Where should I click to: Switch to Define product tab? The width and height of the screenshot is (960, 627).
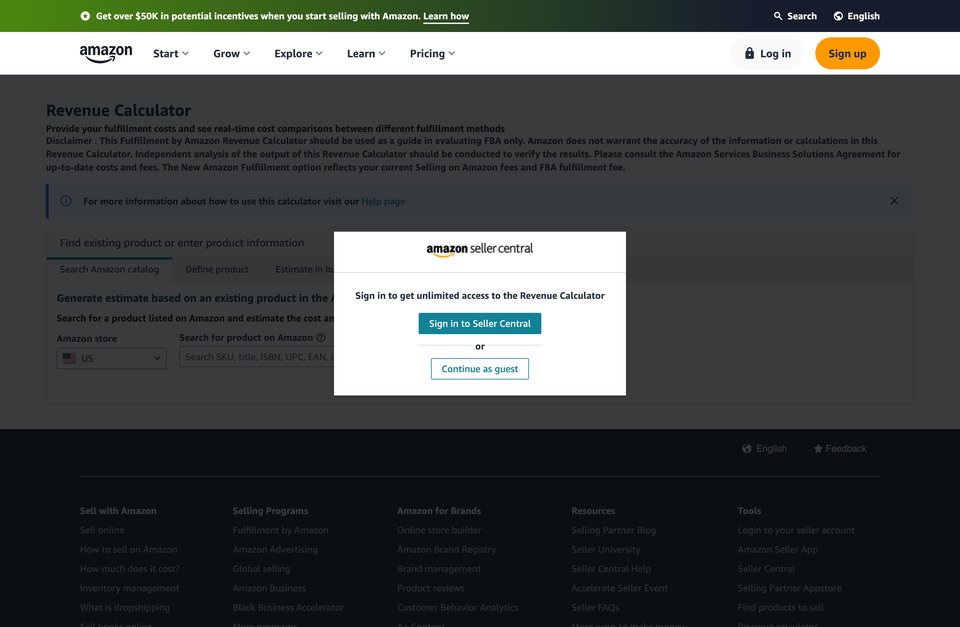(217, 269)
